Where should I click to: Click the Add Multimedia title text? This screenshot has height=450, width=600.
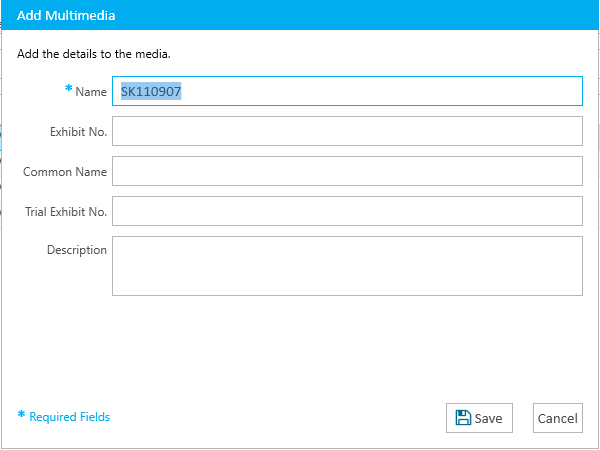[66, 16]
